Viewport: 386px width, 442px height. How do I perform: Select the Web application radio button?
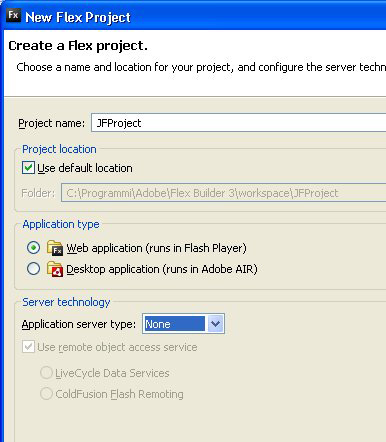pos(33,248)
